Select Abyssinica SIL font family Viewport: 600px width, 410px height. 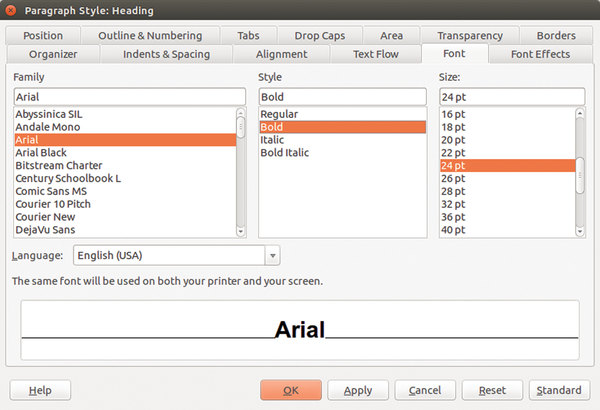(x=125, y=114)
